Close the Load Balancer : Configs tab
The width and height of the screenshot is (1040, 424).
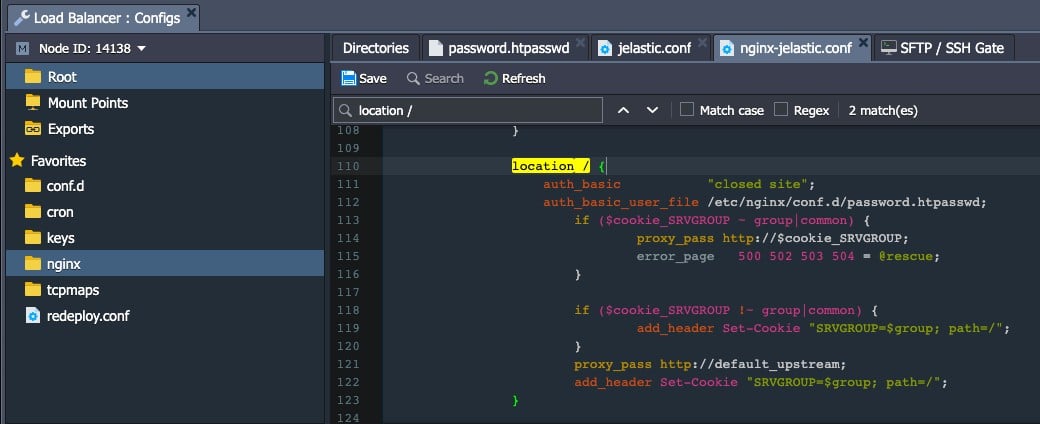coord(191,12)
